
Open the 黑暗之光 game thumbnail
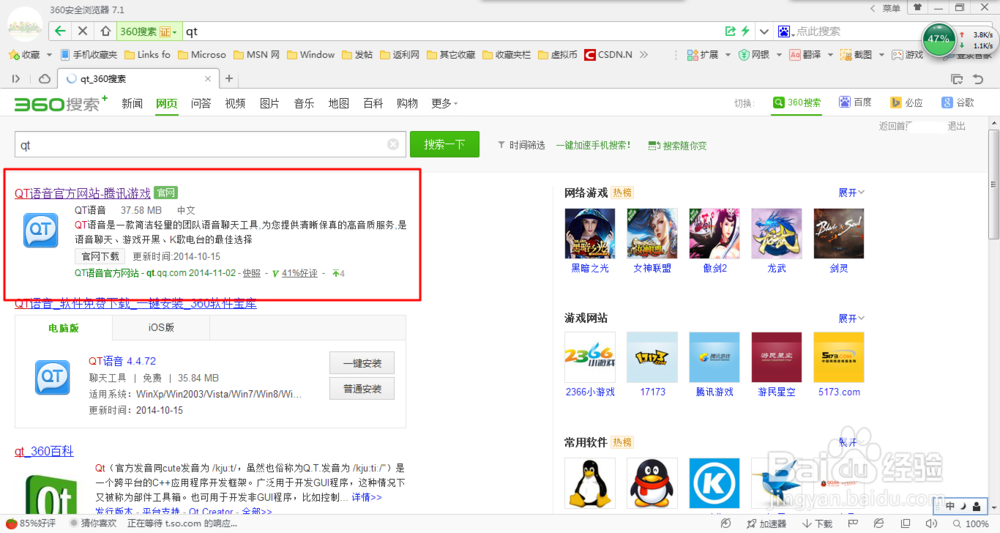[x=590, y=233]
